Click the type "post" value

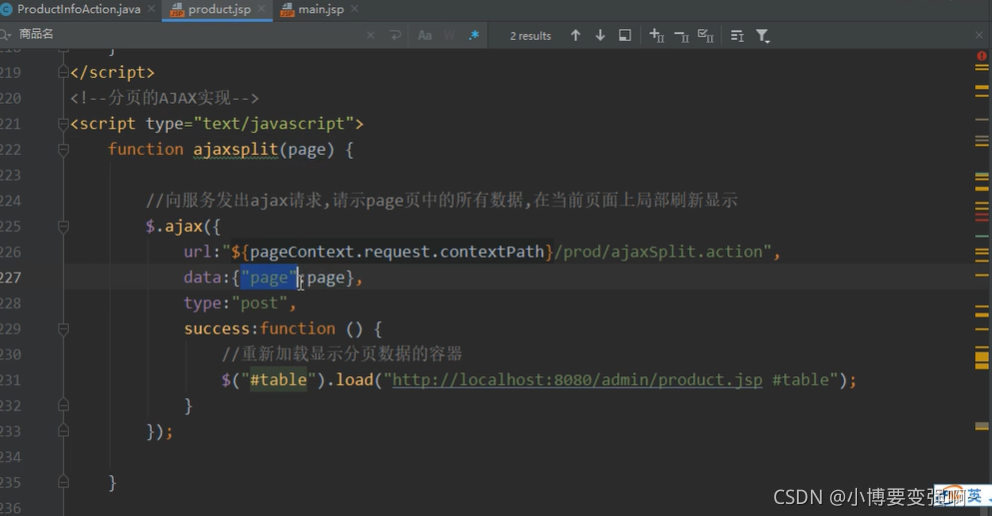pyautogui.click(x=259, y=303)
